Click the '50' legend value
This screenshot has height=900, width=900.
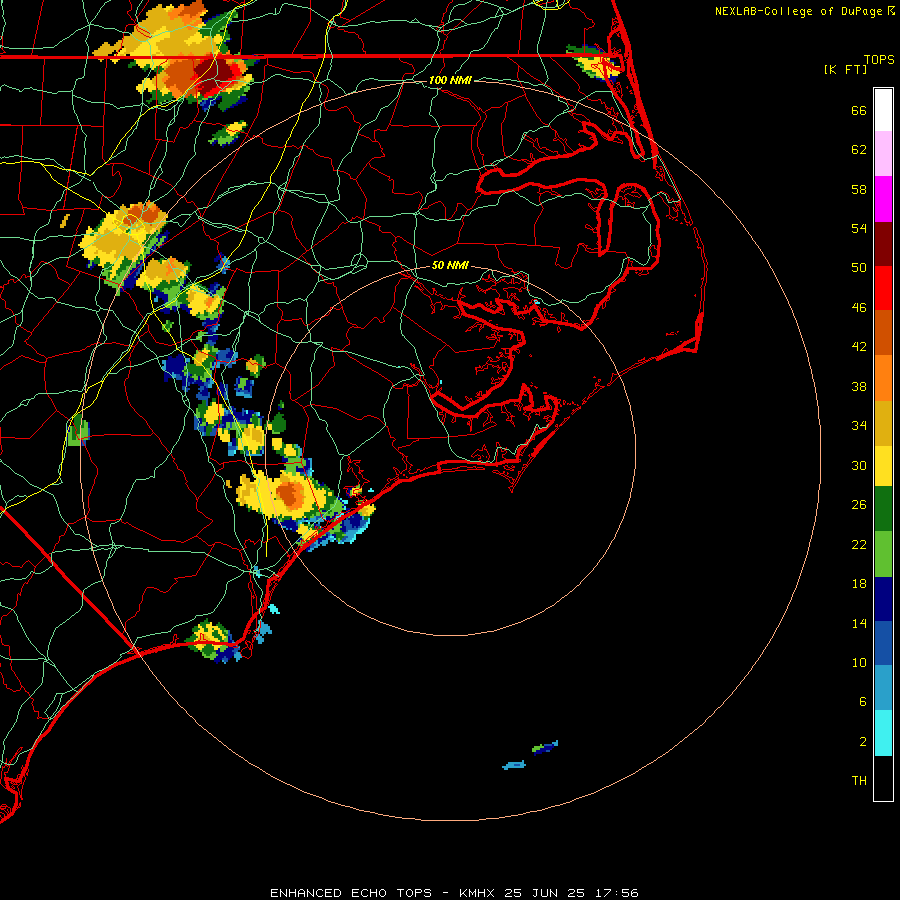859,268
